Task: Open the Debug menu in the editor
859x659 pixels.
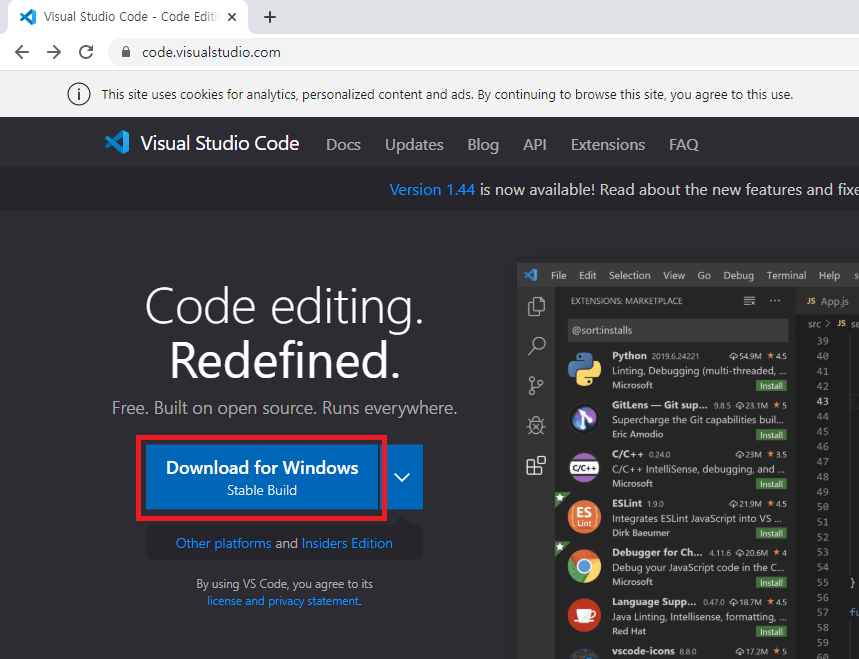Action: (x=738, y=276)
